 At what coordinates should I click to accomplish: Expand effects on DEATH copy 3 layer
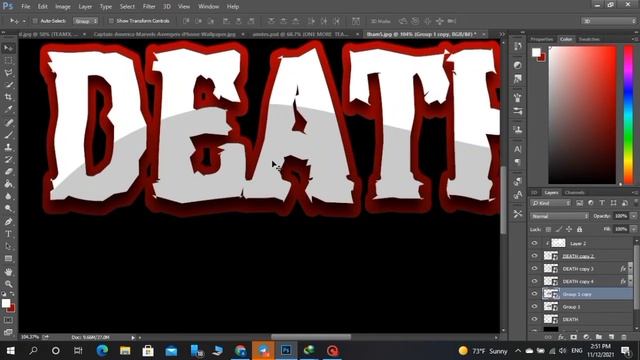click(x=630, y=269)
